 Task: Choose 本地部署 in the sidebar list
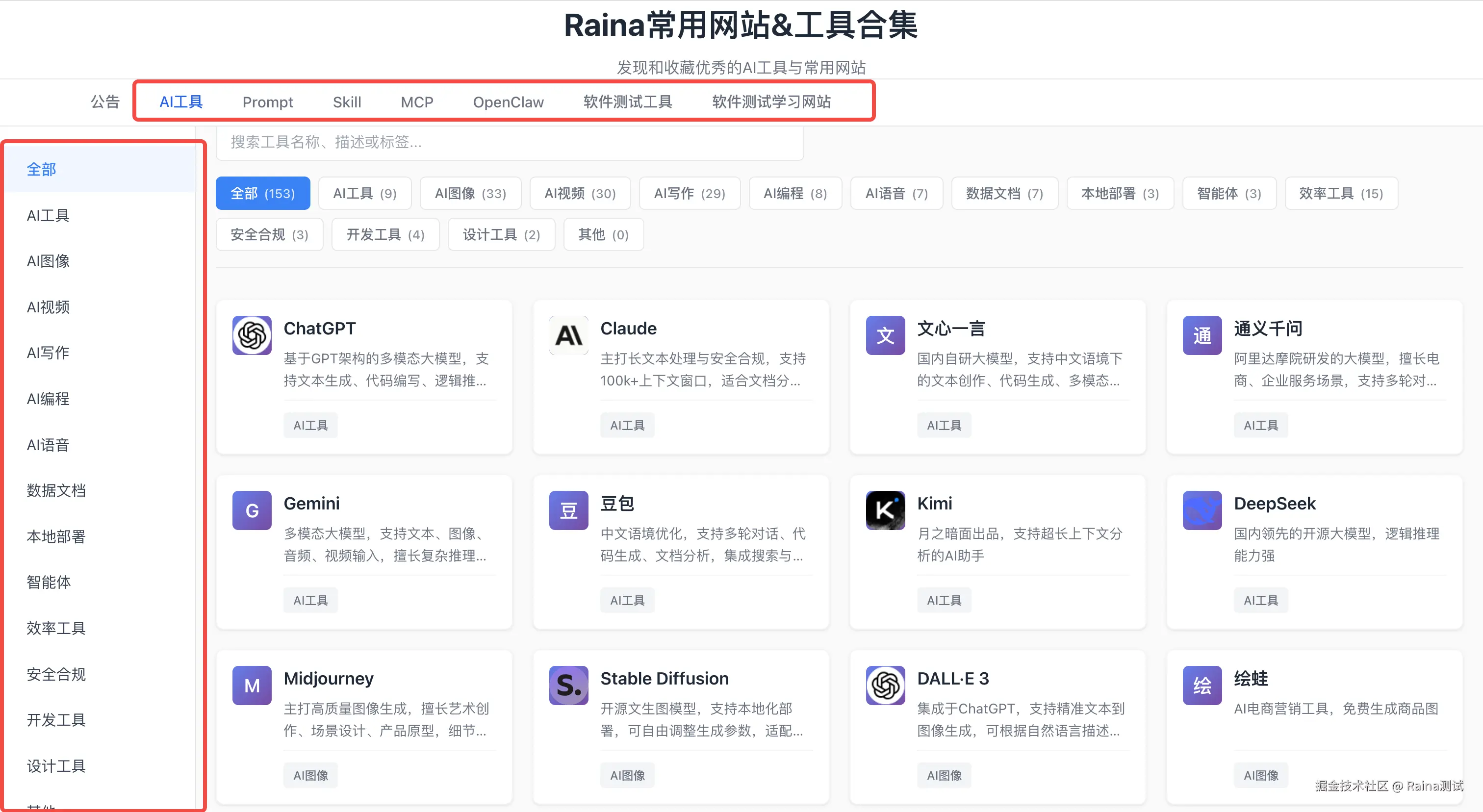pos(56,536)
